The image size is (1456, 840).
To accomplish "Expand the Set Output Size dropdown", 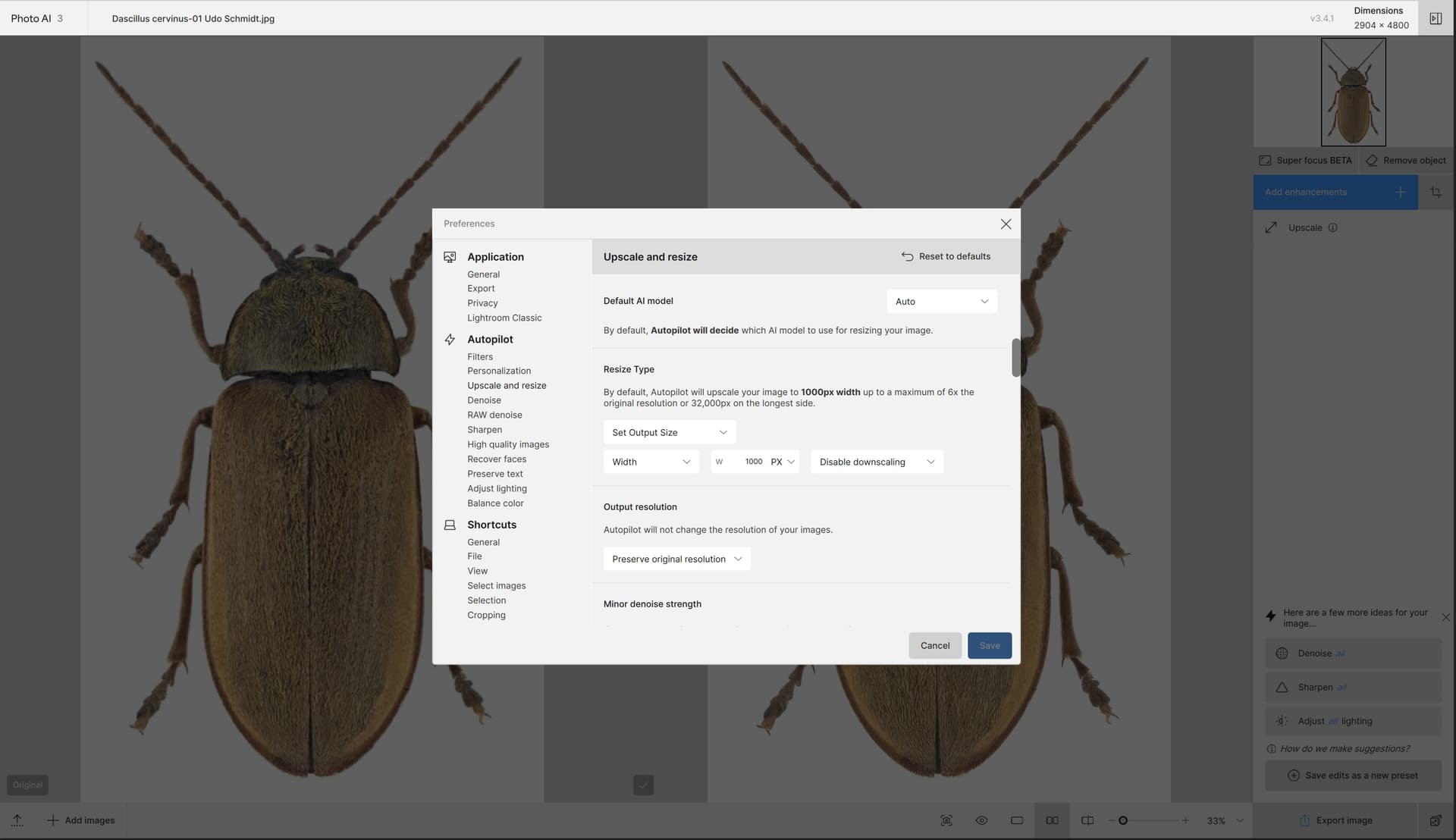I will tap(669, 432).
